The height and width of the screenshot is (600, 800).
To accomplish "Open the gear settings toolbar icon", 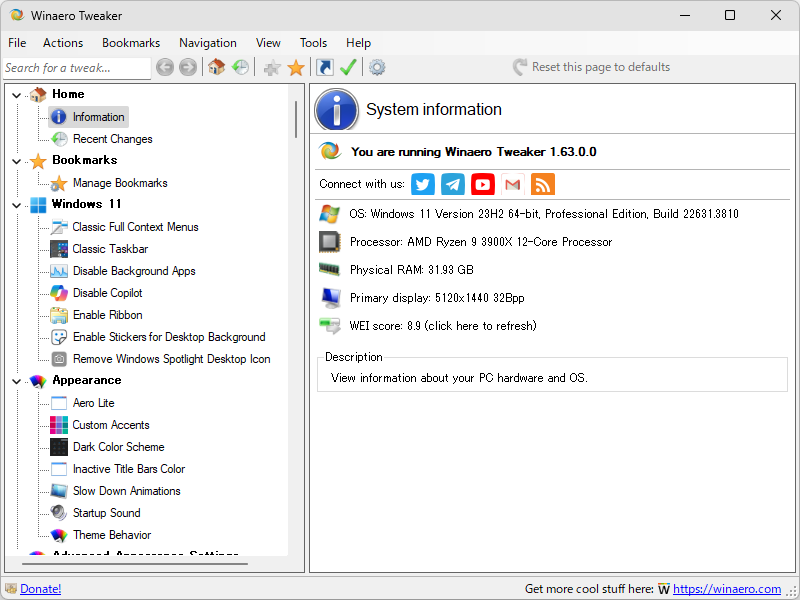I will tap(377, 67).
